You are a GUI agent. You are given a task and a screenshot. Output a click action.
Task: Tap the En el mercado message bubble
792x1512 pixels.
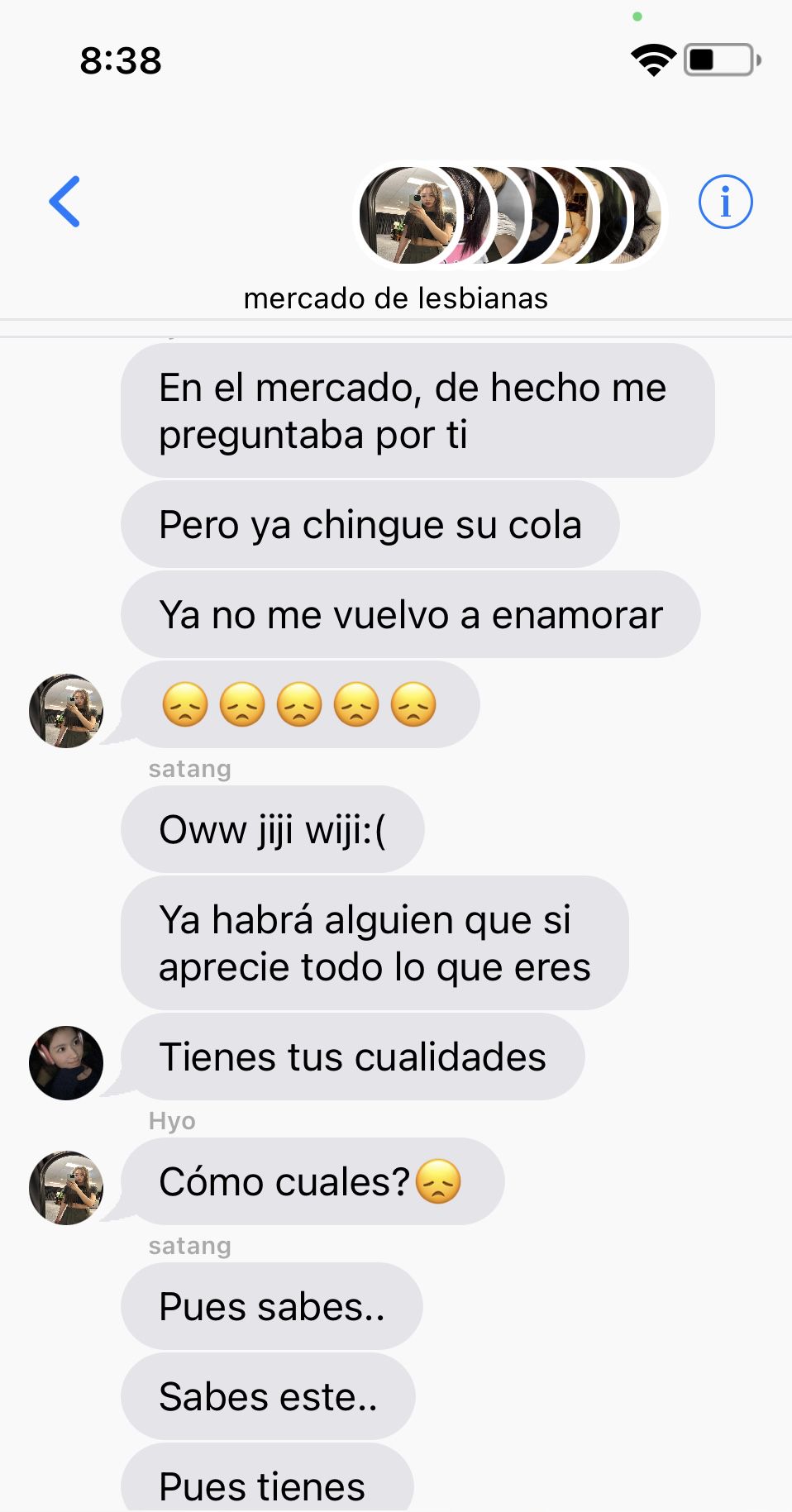417,411
